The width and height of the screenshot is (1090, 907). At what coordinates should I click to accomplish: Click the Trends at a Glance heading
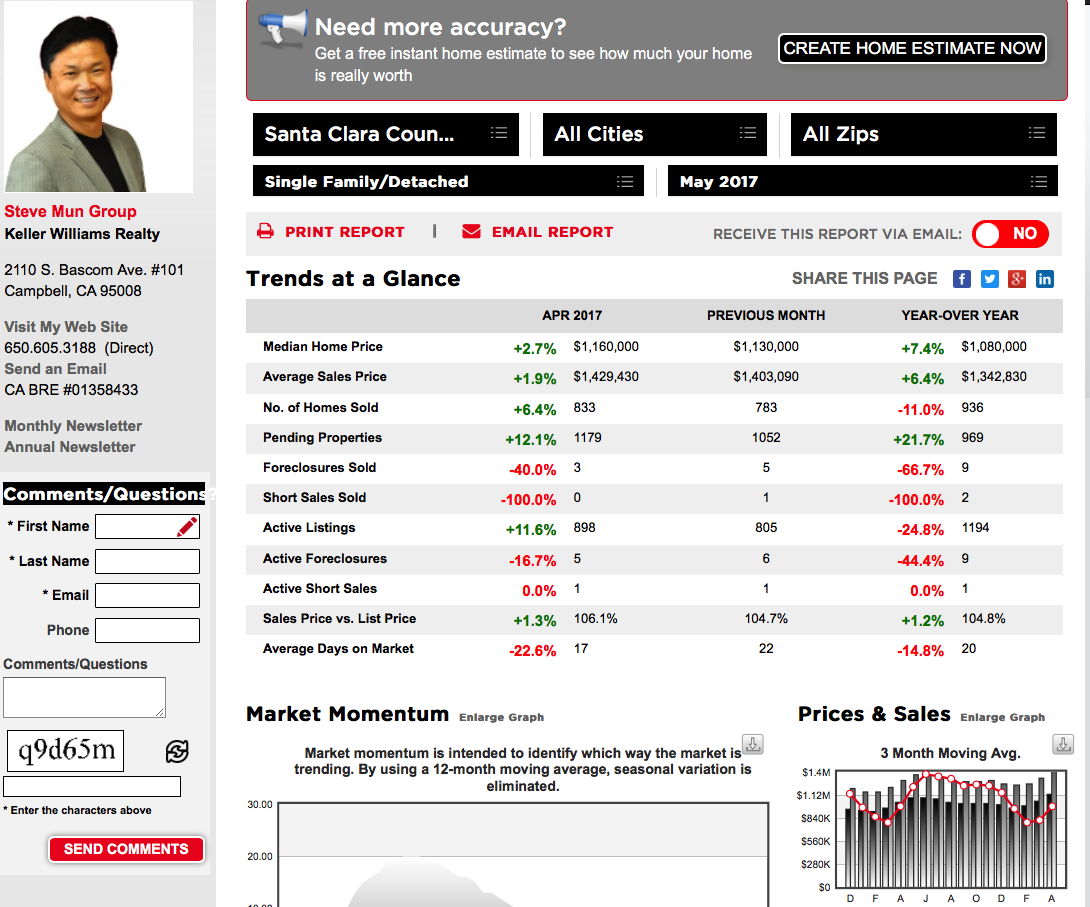pos(353,279)
